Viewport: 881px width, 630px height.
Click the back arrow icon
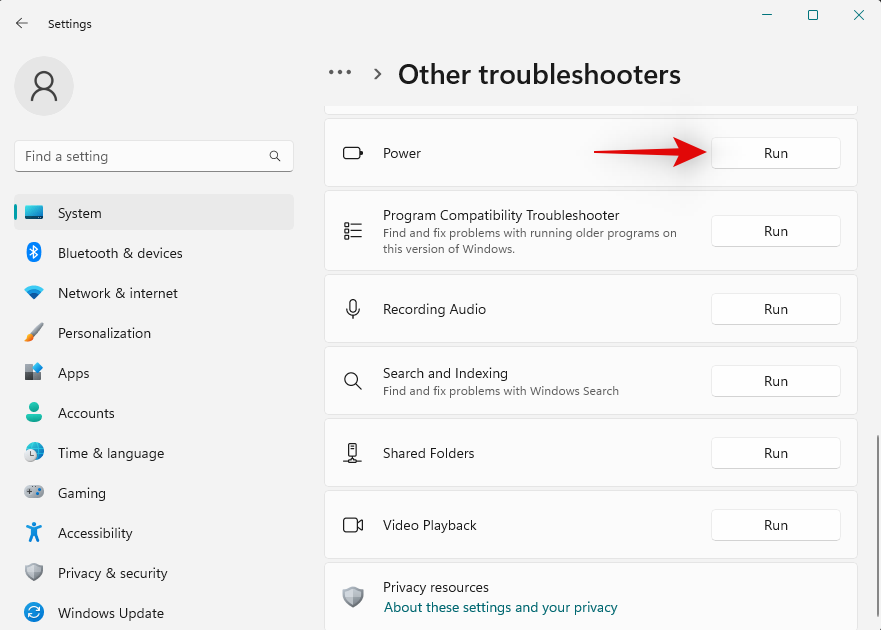tap(22, 23)
